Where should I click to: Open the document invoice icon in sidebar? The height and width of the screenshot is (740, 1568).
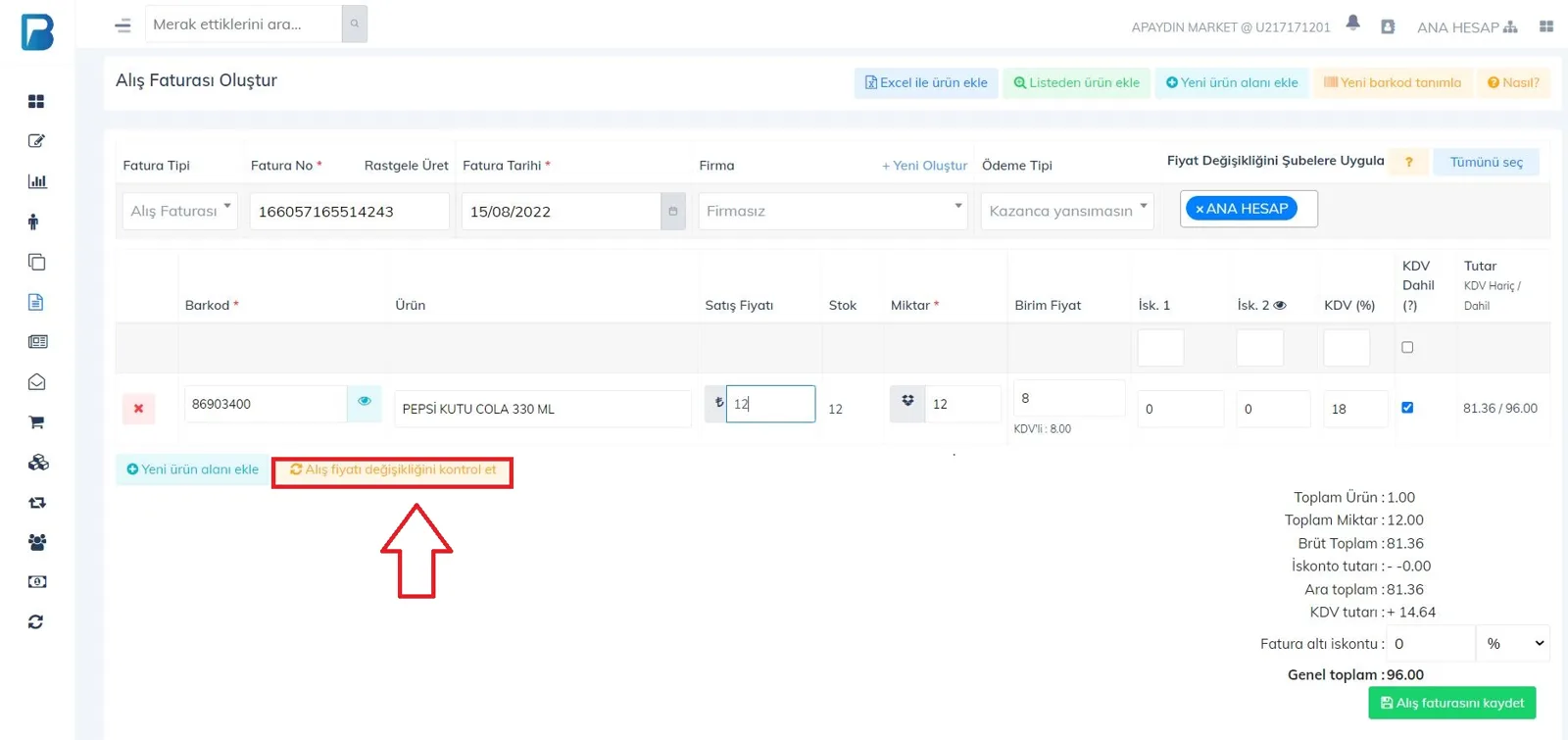pyautogui.click(x=35, y=302)
